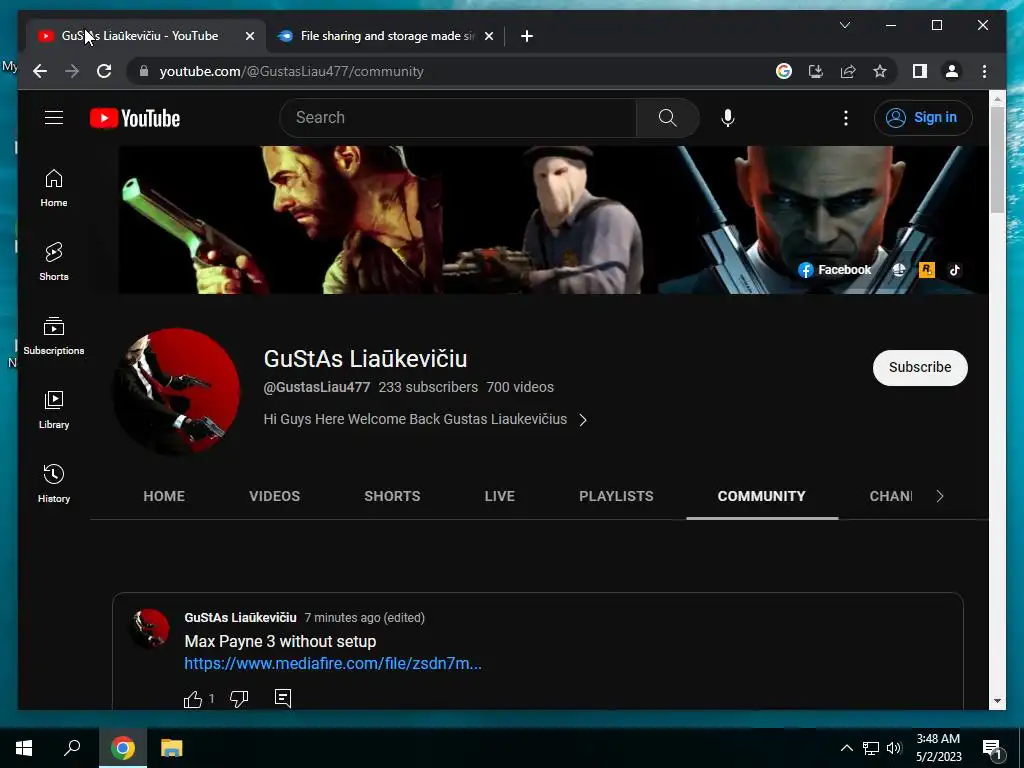Image resolution: width=1024 pixels, height=768 pixels.
Task: Click the YouTube logo
Action: click(x=135, y=118)
